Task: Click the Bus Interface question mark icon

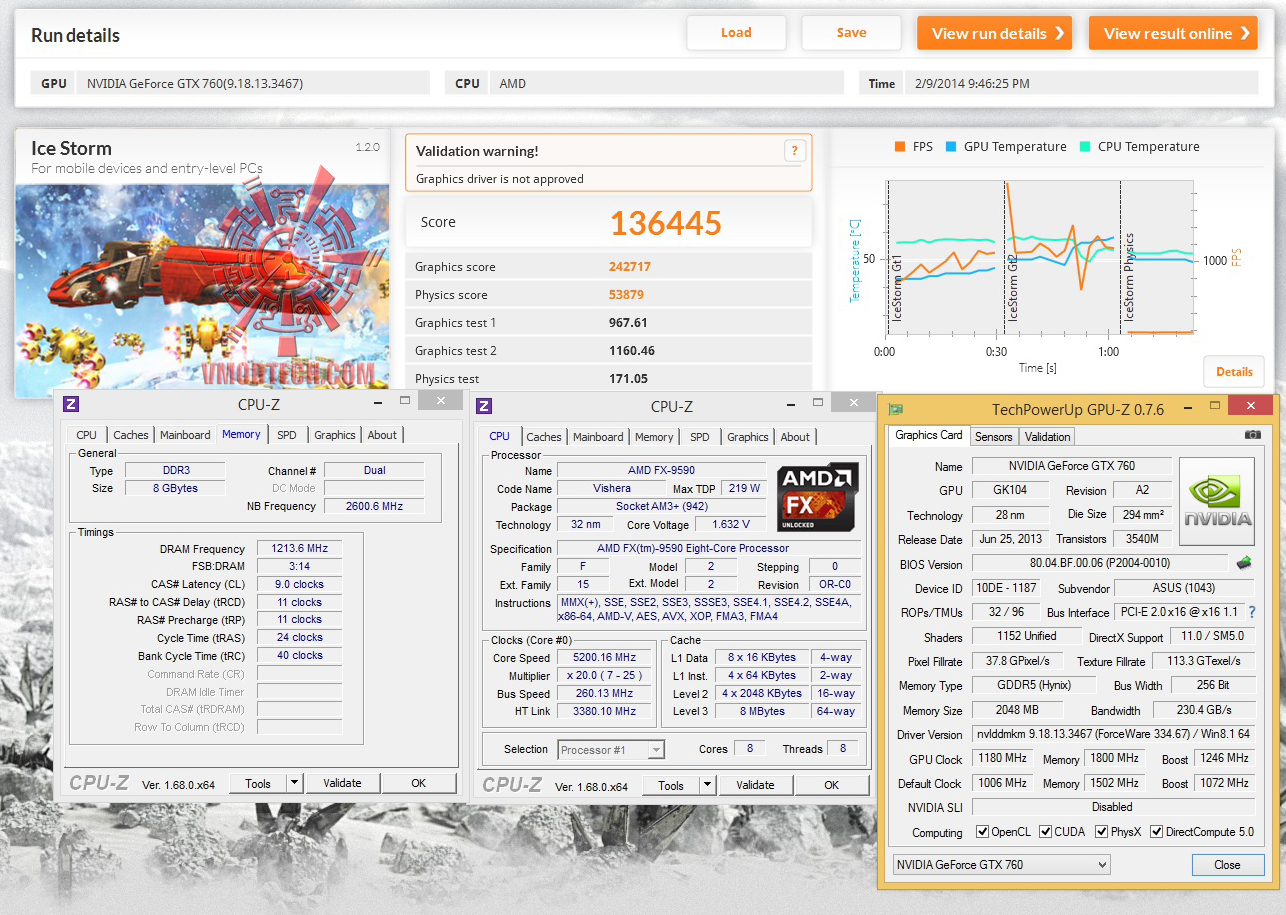Action: click(1251, 612)
